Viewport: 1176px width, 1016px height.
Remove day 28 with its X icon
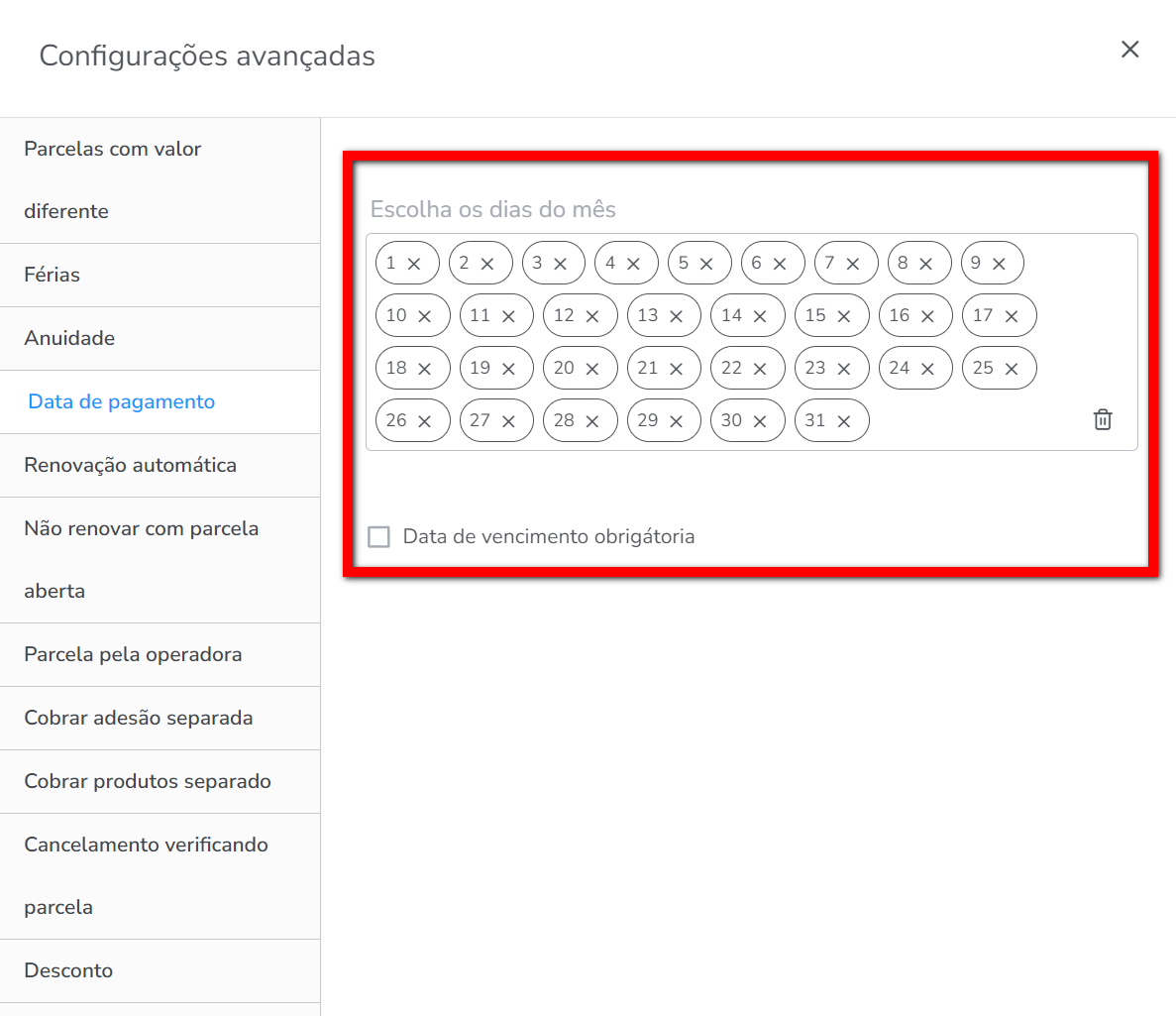pyautogui.click(x=592, y=421)
